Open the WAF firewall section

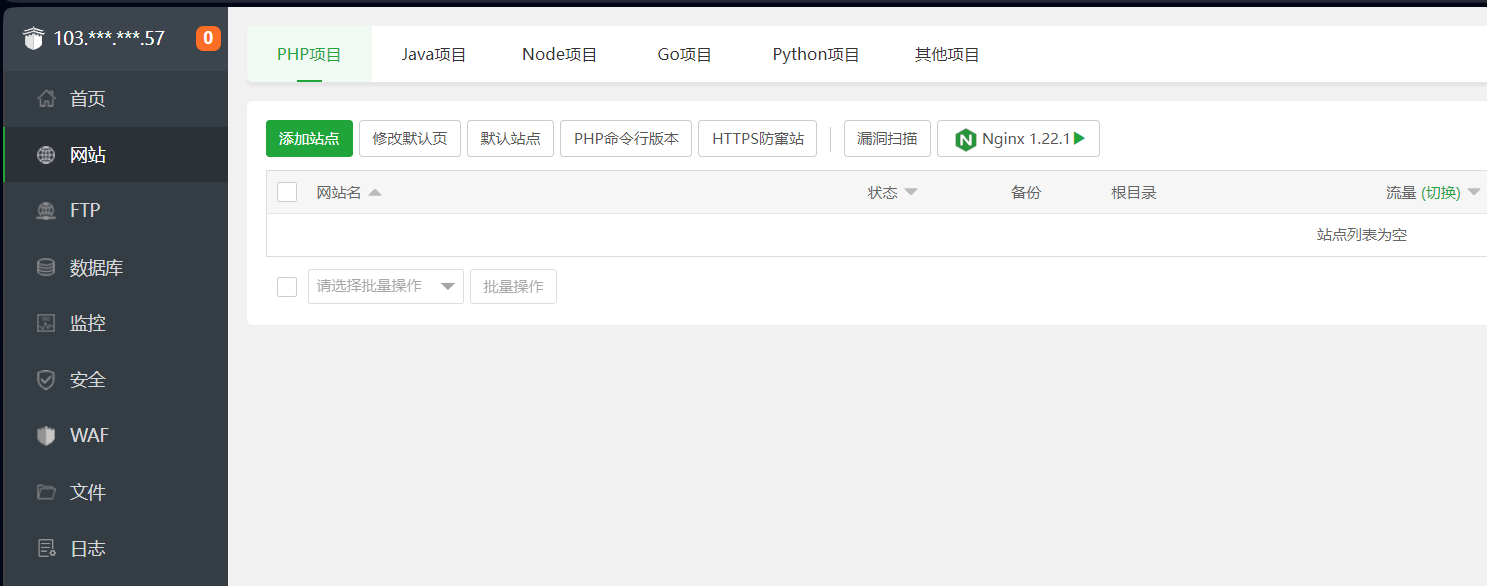coord(88,435)
